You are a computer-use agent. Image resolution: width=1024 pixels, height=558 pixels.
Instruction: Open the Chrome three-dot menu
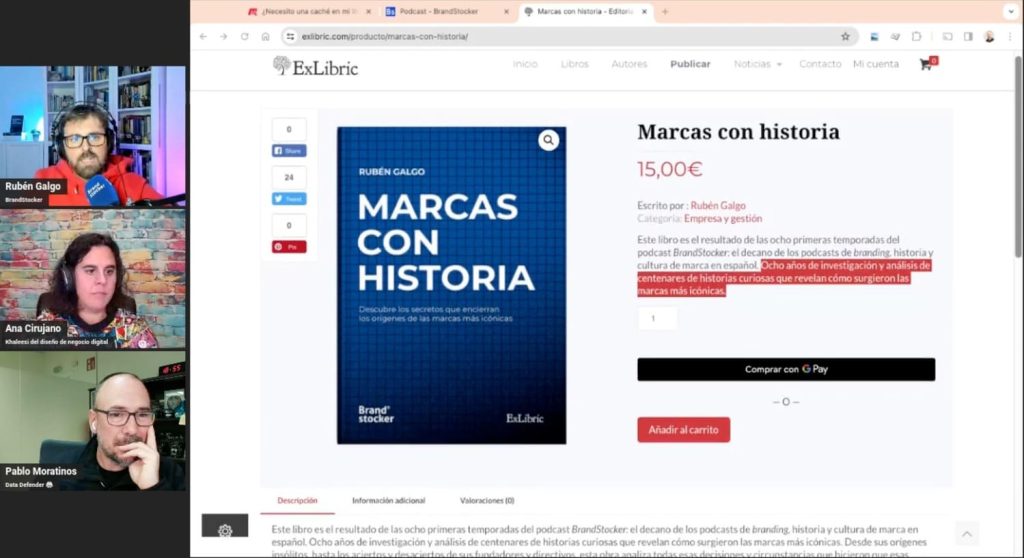pos(1010,37)
